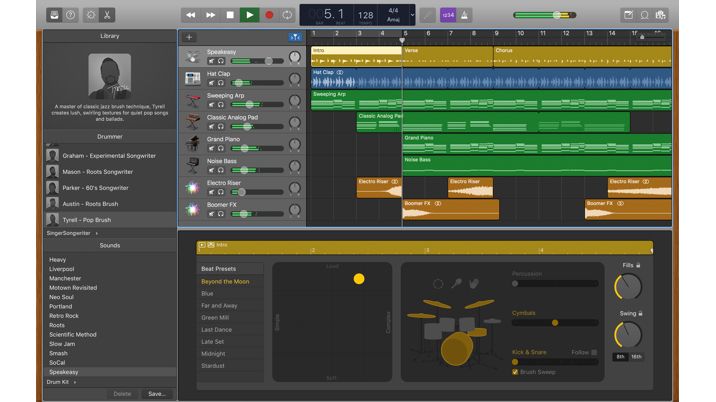716x402 pixels.
Task: Toggle the Follow checkbox for Kick & Snare
Action: [x=594, y=352]
